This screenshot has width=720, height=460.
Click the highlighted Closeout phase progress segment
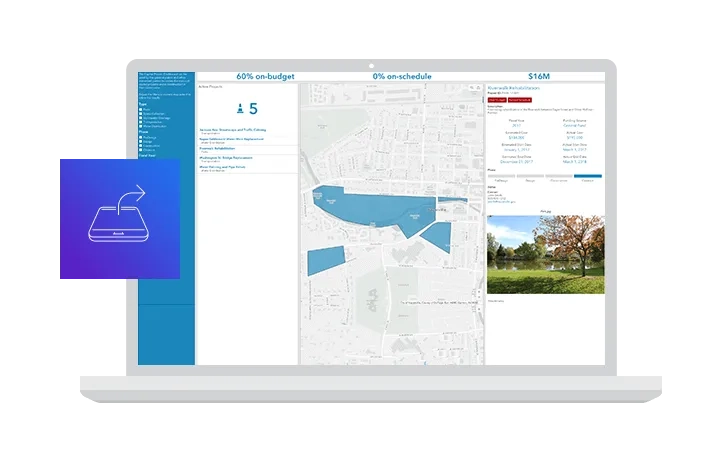click(588, 176)
